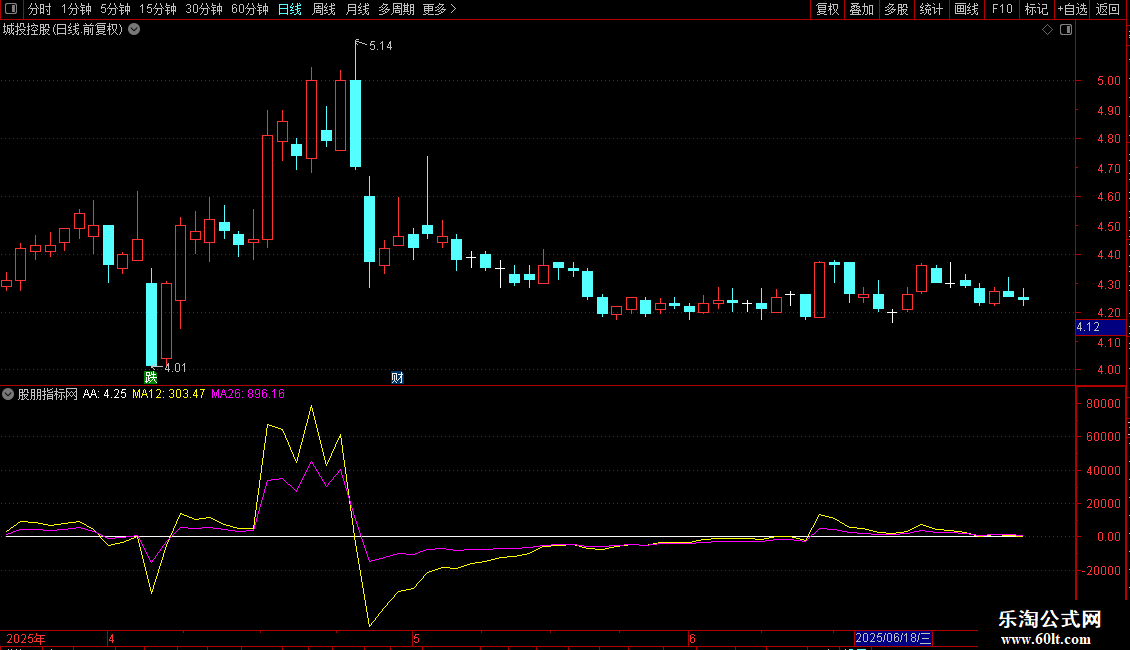This screenshot has height=650, width=1130.
Task: Select the 1分钟 period tab
Action: [76, 9]
